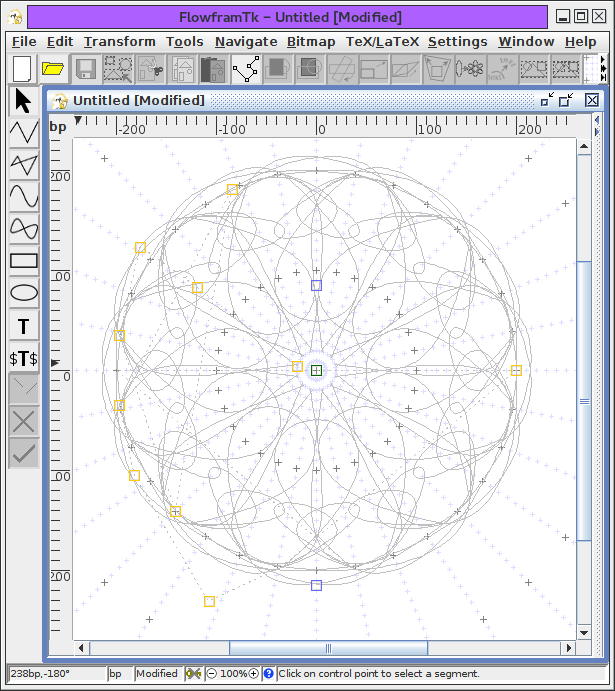Select the ellipse tool

(24, 293)
